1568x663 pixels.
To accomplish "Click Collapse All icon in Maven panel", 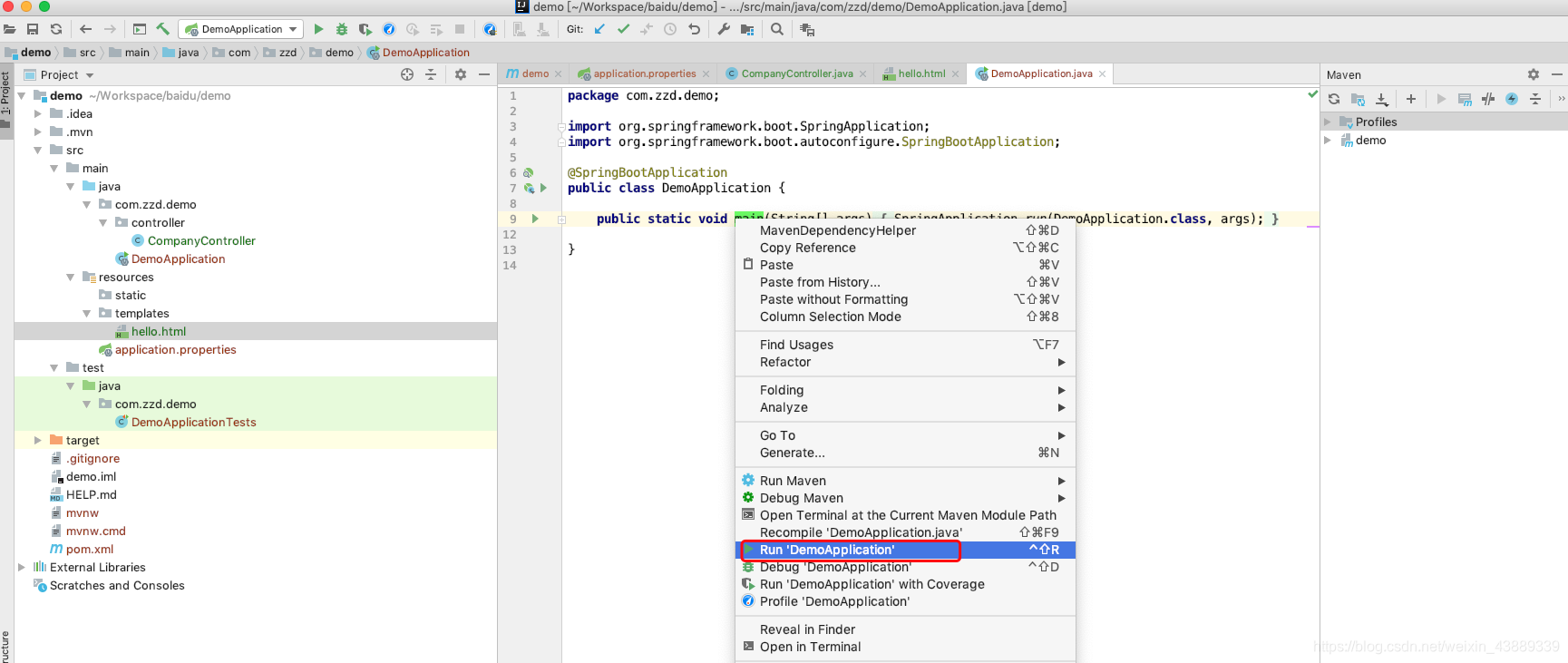I will [x=1535, y=99].
